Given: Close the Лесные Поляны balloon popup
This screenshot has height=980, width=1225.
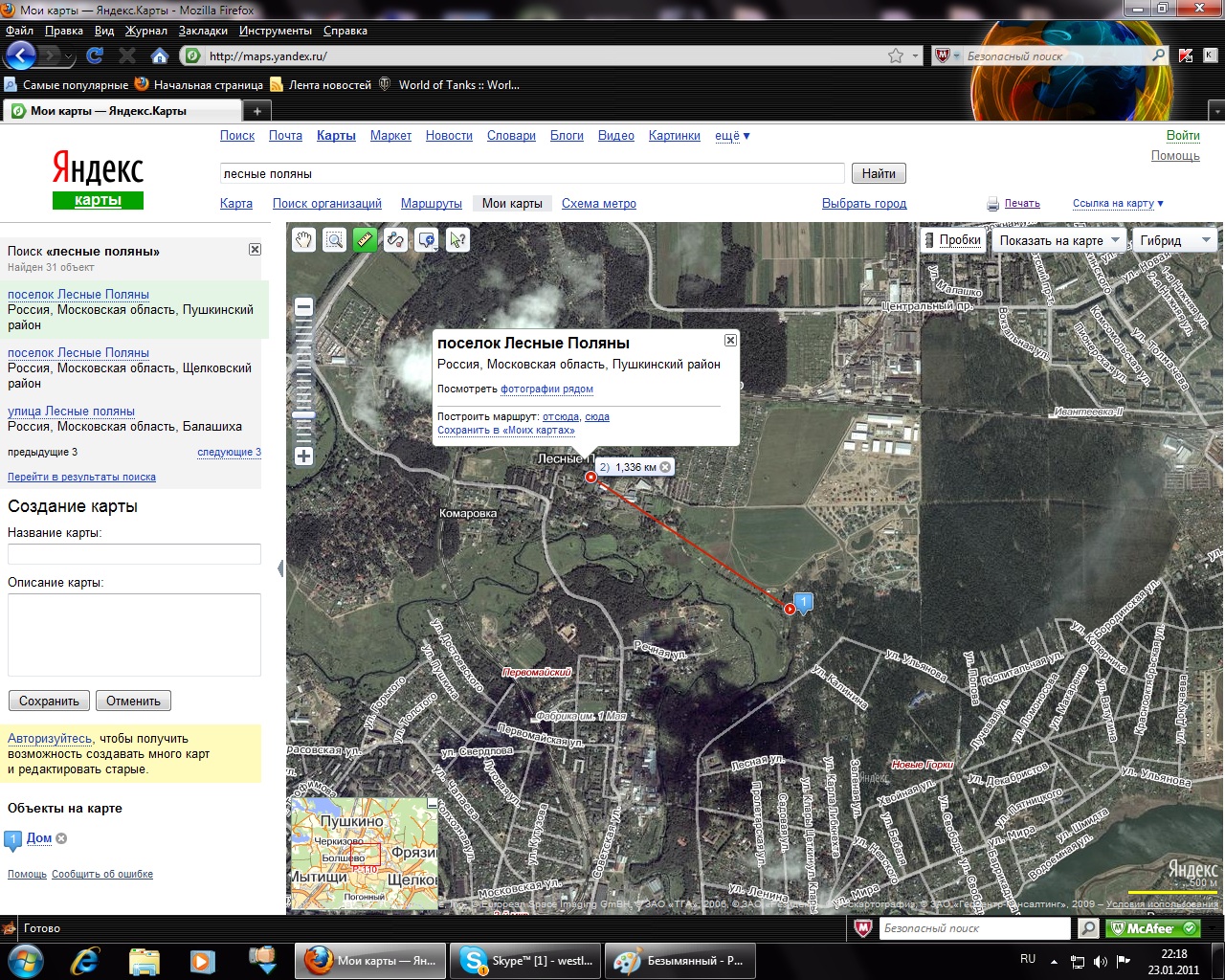Looking at the screenshot, I should pos(730,340).
